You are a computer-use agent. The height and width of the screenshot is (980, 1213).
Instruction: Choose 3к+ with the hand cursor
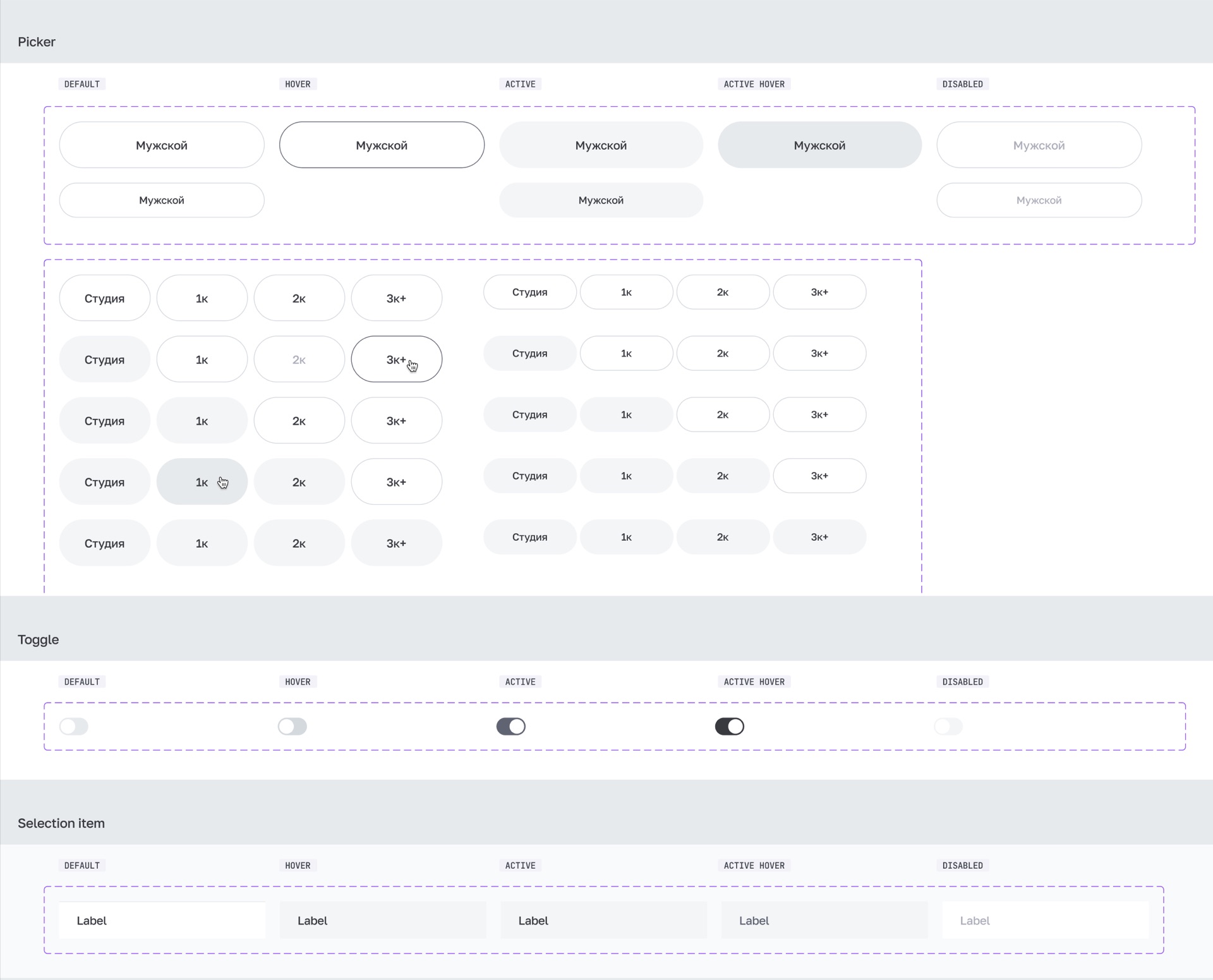tap(396, 359)
